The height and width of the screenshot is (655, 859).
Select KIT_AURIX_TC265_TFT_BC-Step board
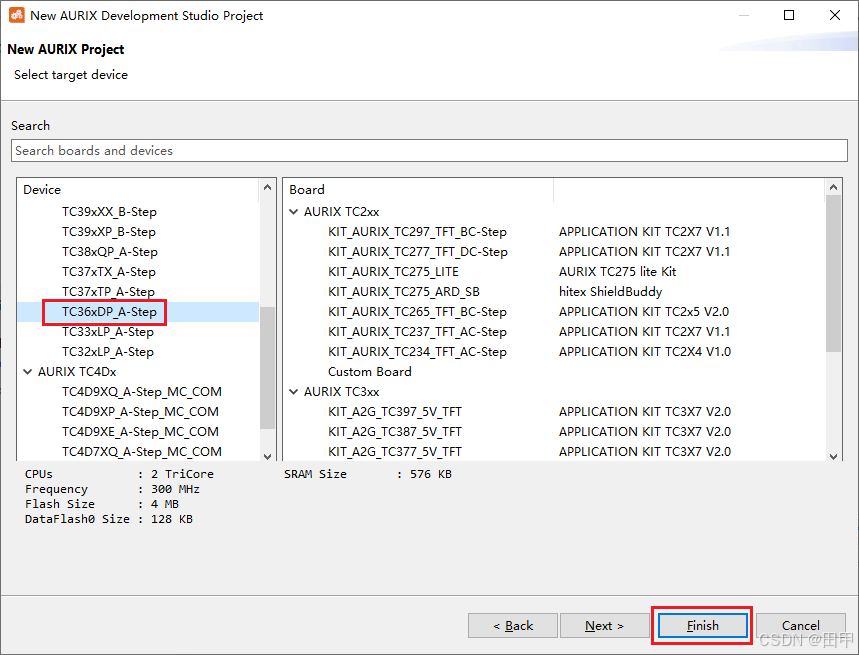(417, 312)
